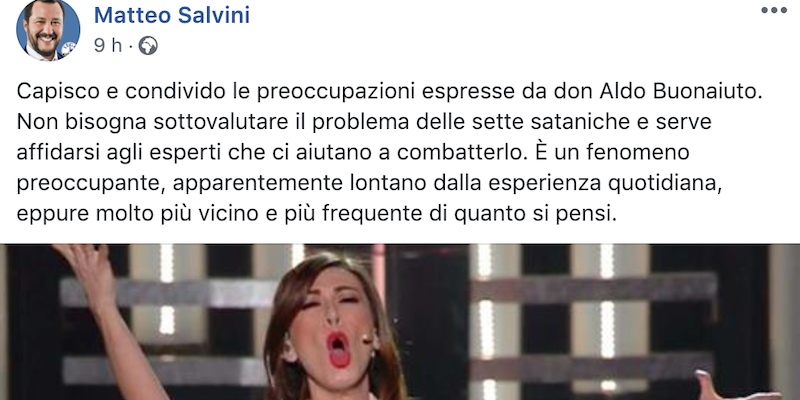This screenshot has width=800, height=400.
Task: Click the words 'affidarsi agli esperti'
Action: [125, 153]
